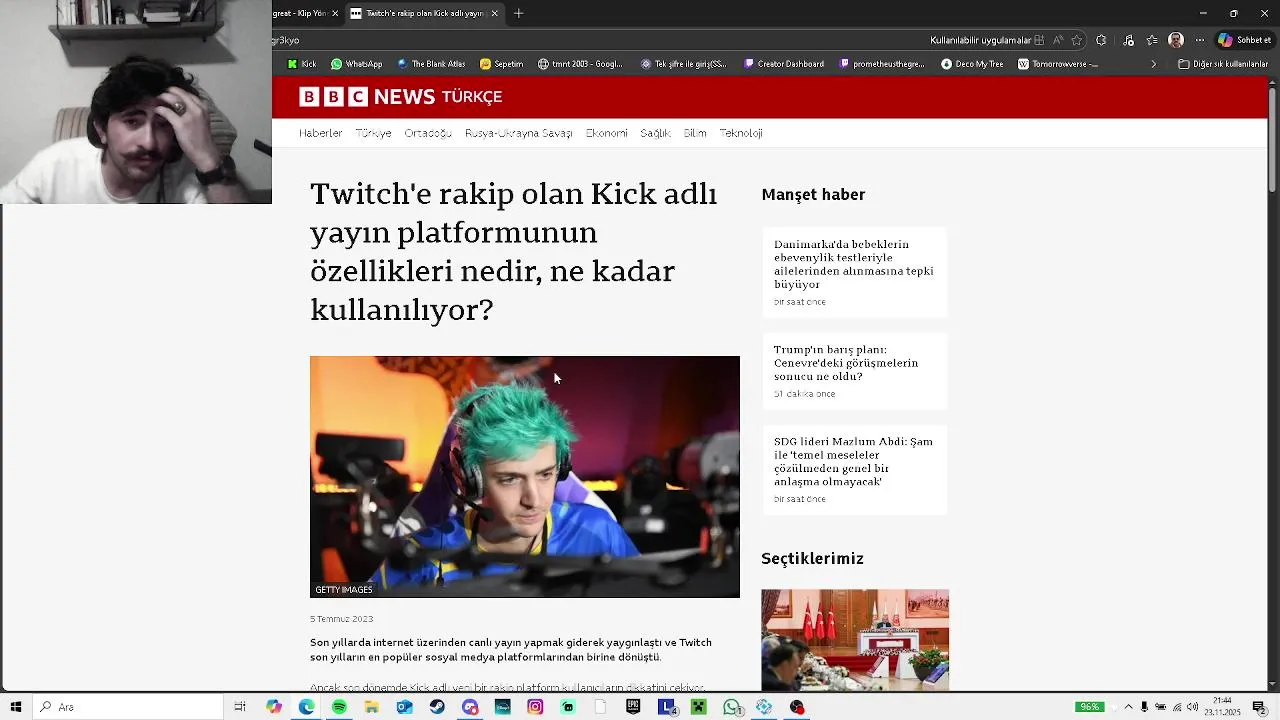The image size is (1280, 720).
Task: Open Instagram from the taskbar
Action: click(x=535, y=707)
